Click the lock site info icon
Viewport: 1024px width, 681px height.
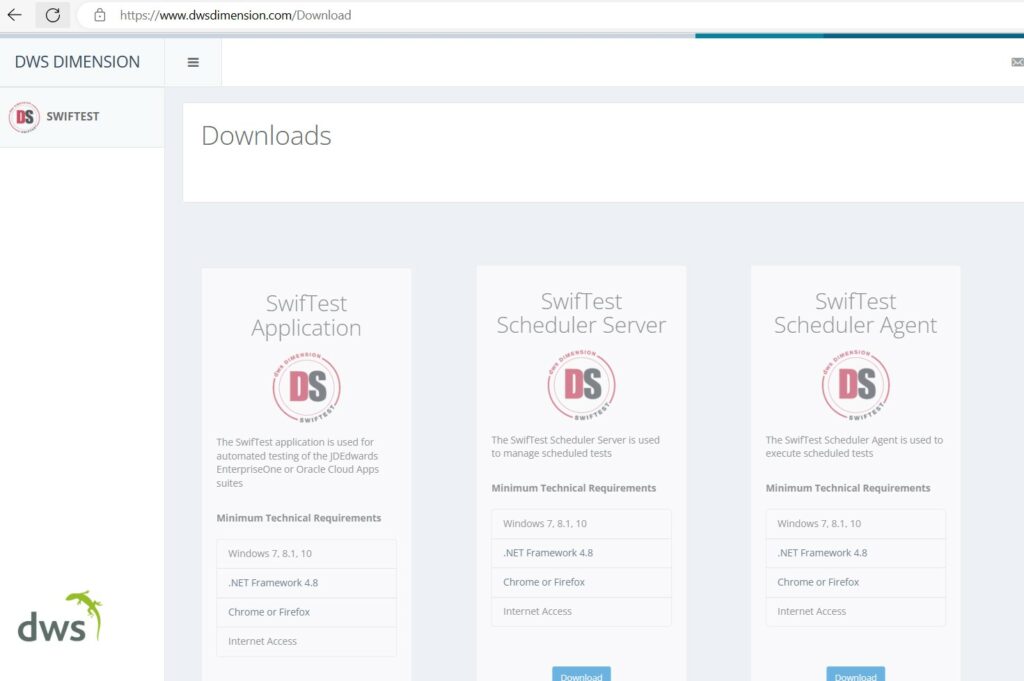[100, 14]
